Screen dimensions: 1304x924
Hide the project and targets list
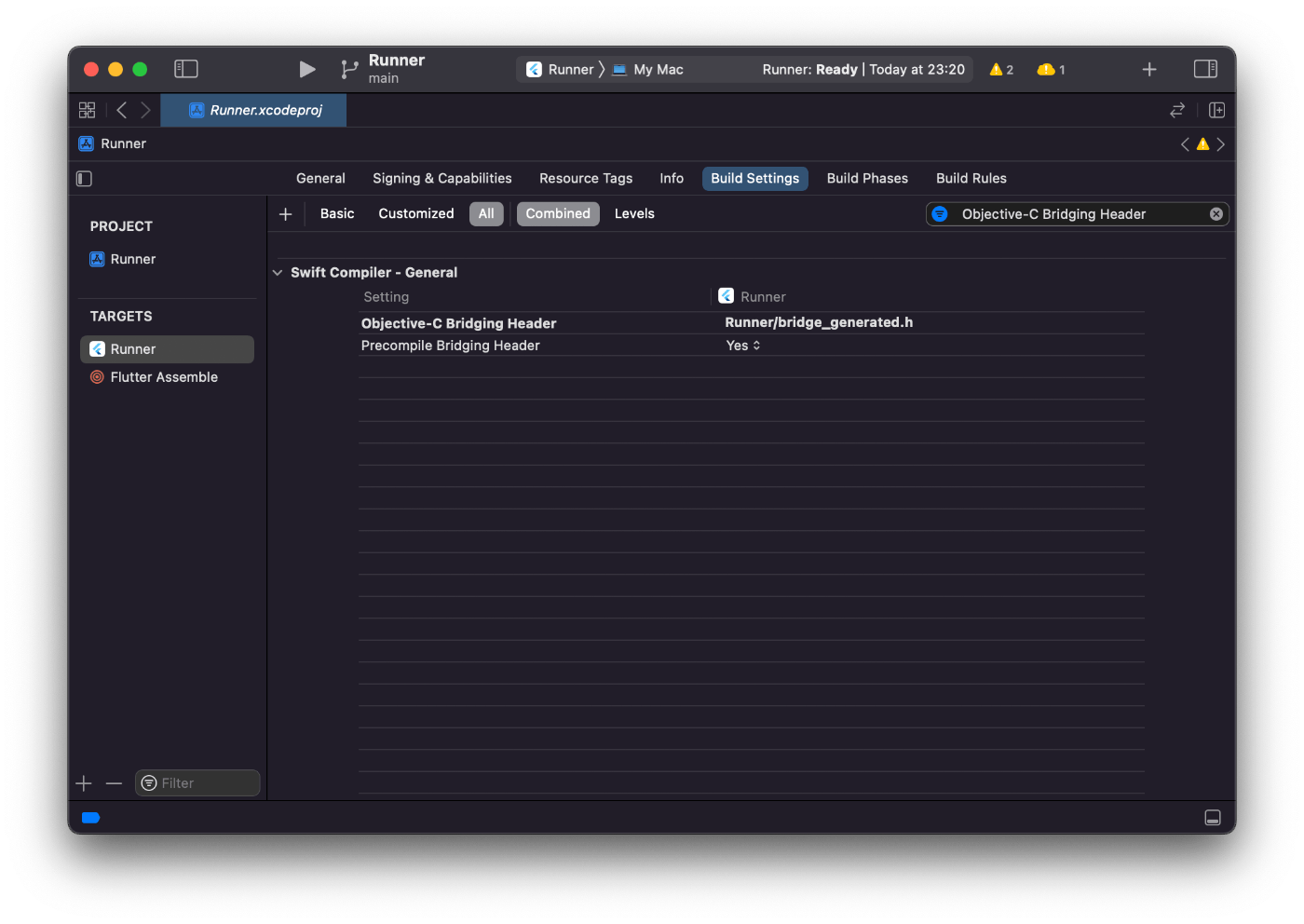[84, 178]
